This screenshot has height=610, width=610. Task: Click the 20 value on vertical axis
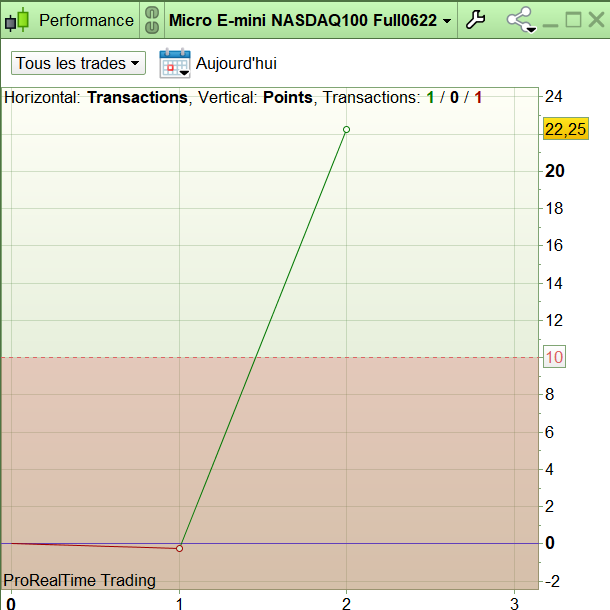tap(554, 171)
